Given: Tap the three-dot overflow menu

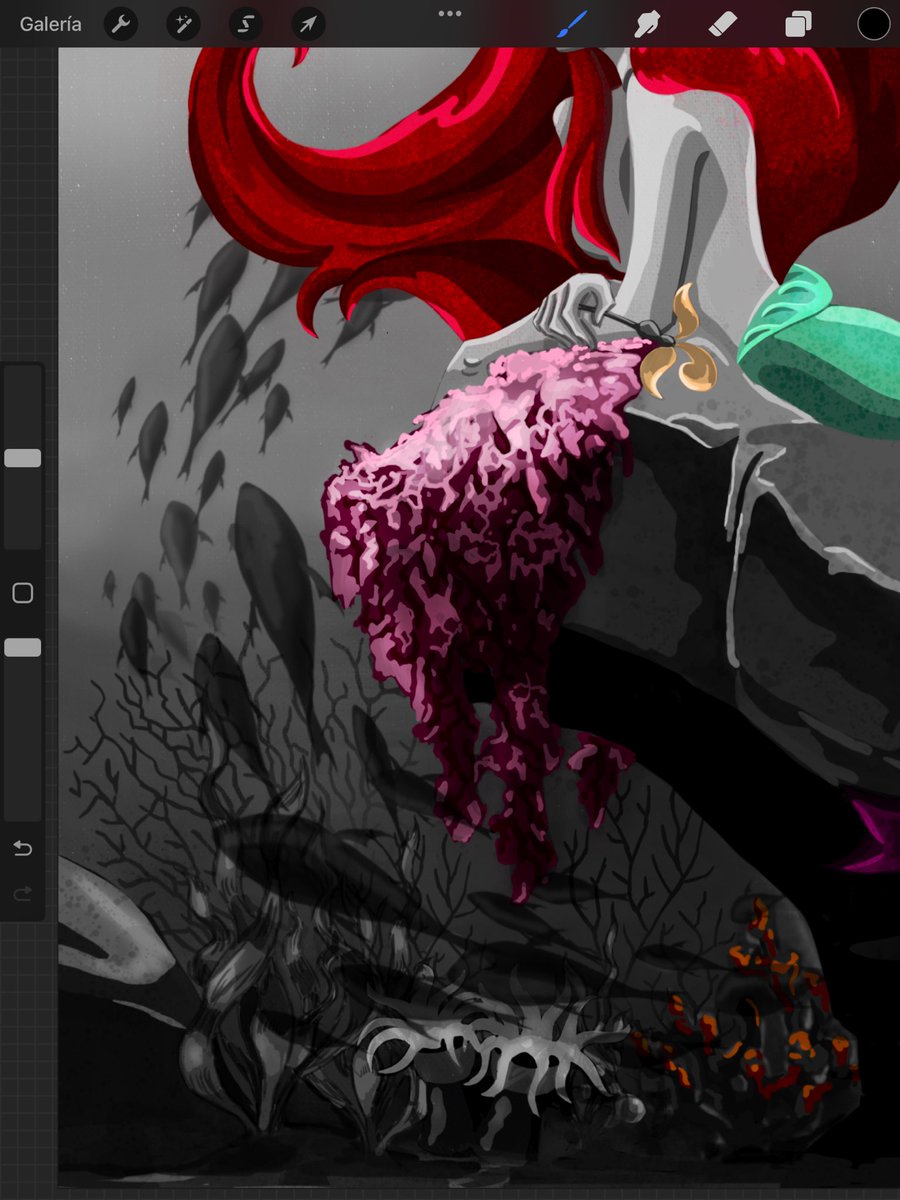Looking at the screenshot, I should (450, 14).
